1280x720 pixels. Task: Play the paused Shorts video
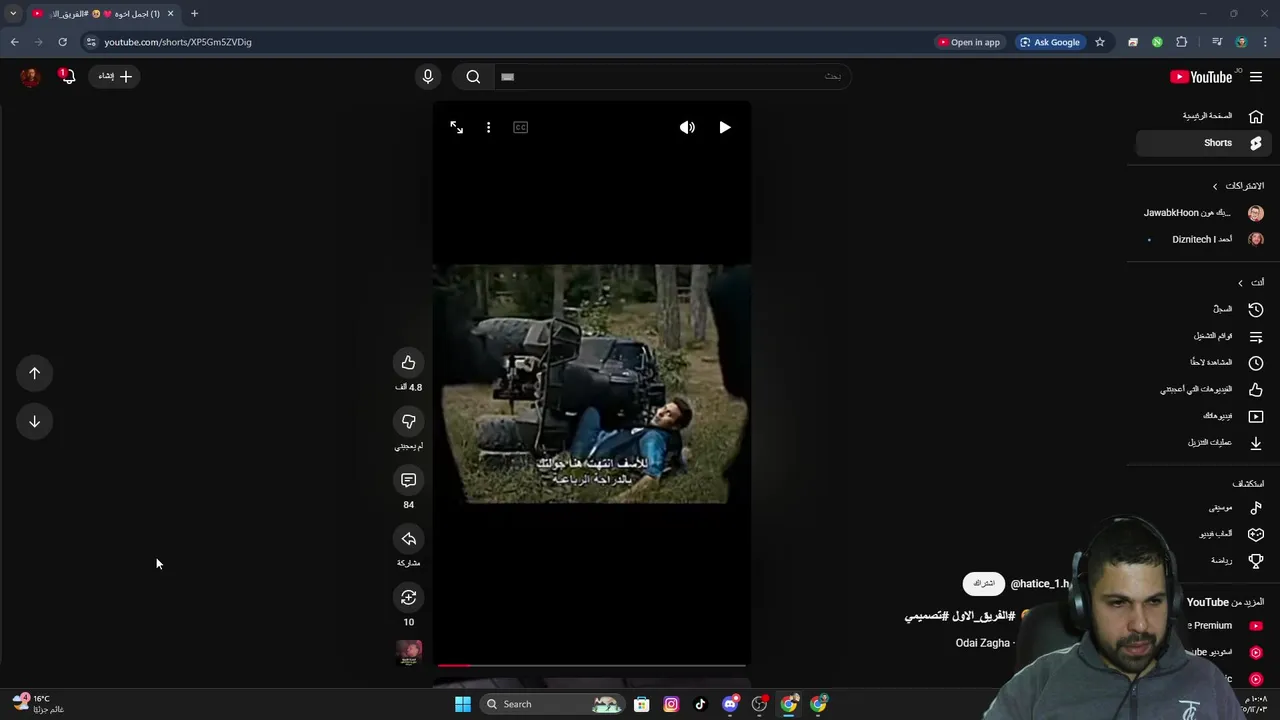(725, 127)
